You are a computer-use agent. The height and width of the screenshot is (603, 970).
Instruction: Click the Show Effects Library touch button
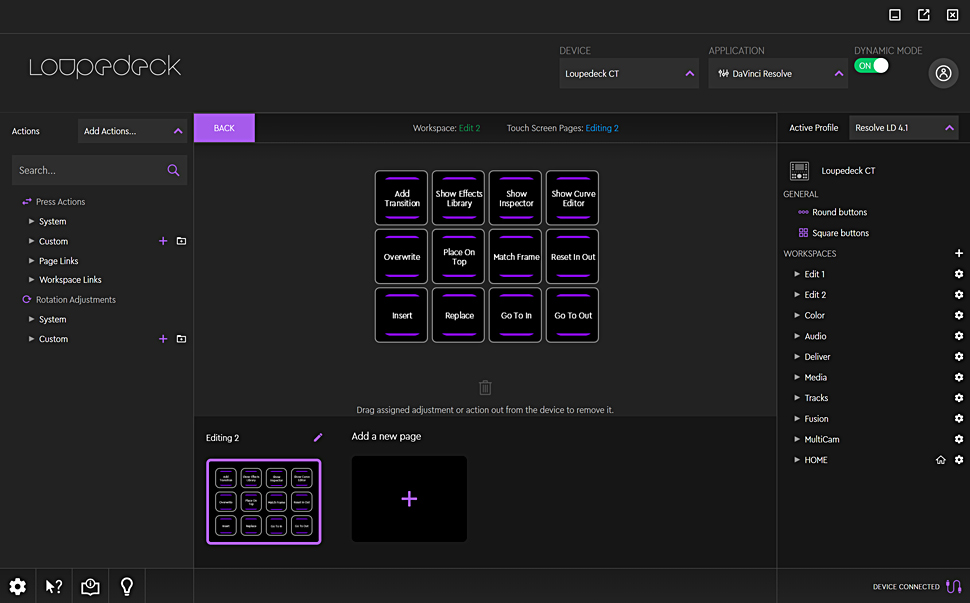pos(458,198)
